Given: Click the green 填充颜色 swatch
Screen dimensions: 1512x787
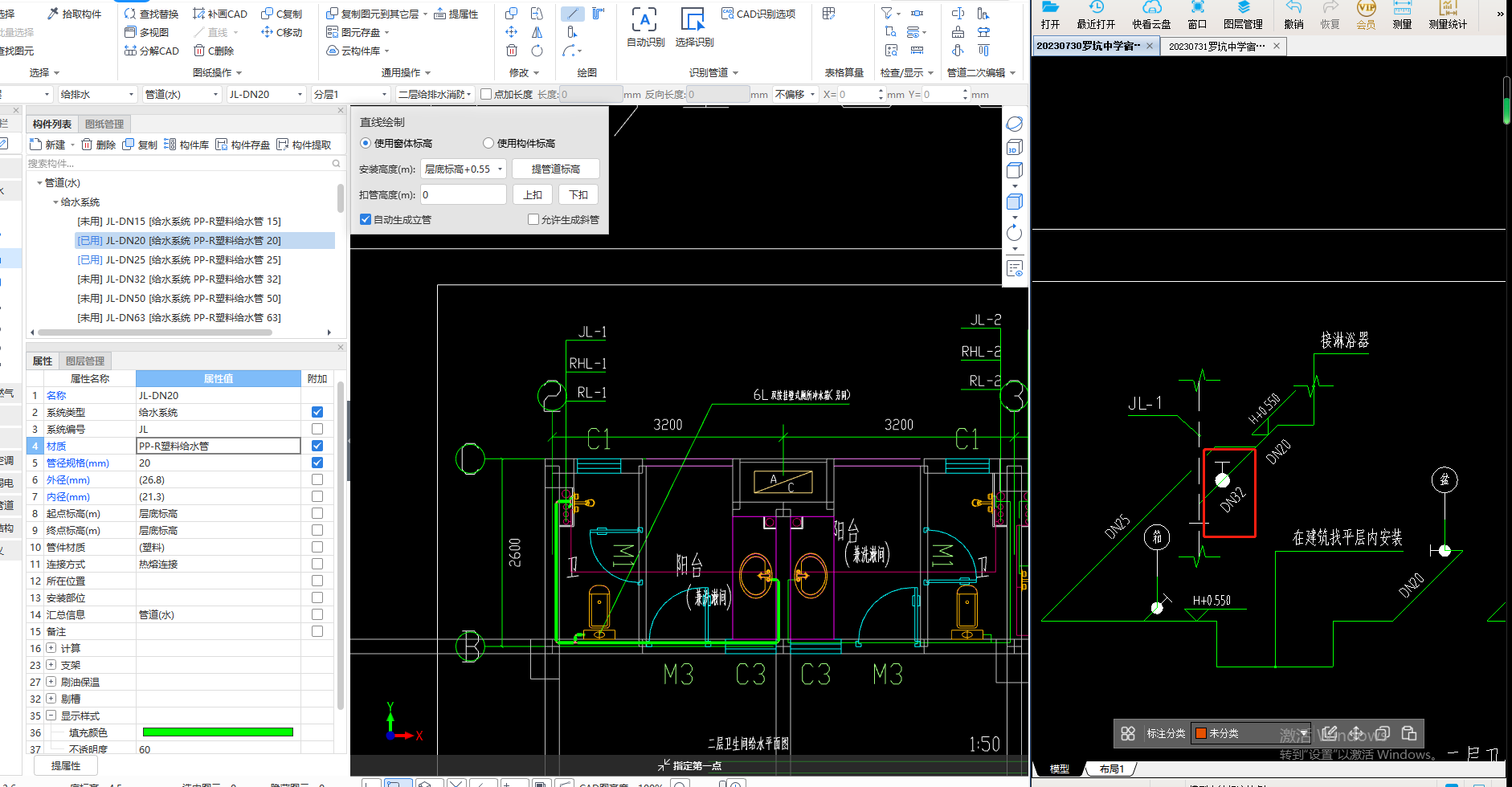Looking at the screenshot, I should tap(218, 732).
